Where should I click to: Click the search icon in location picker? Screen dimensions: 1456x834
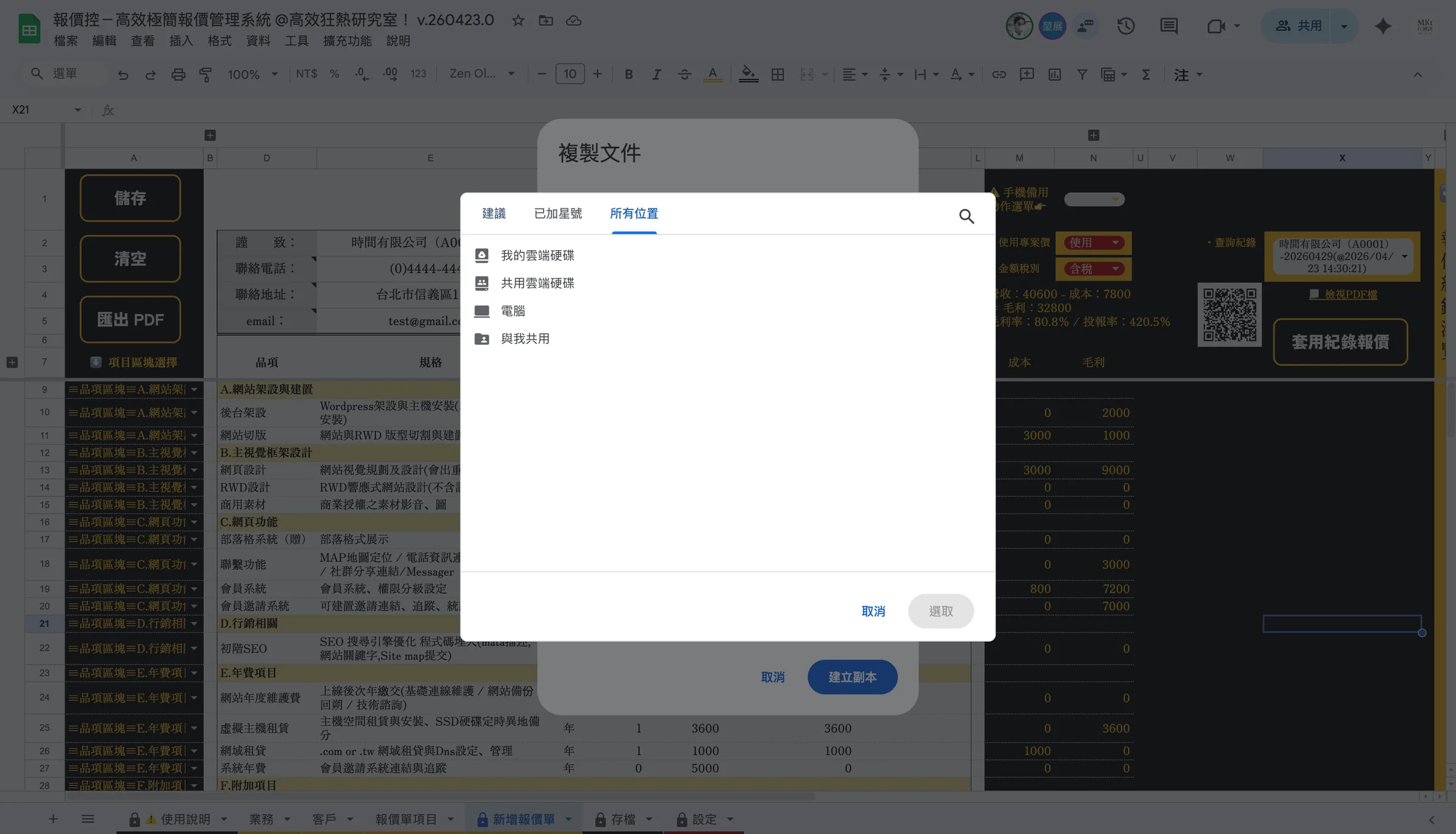pos(966,216)
